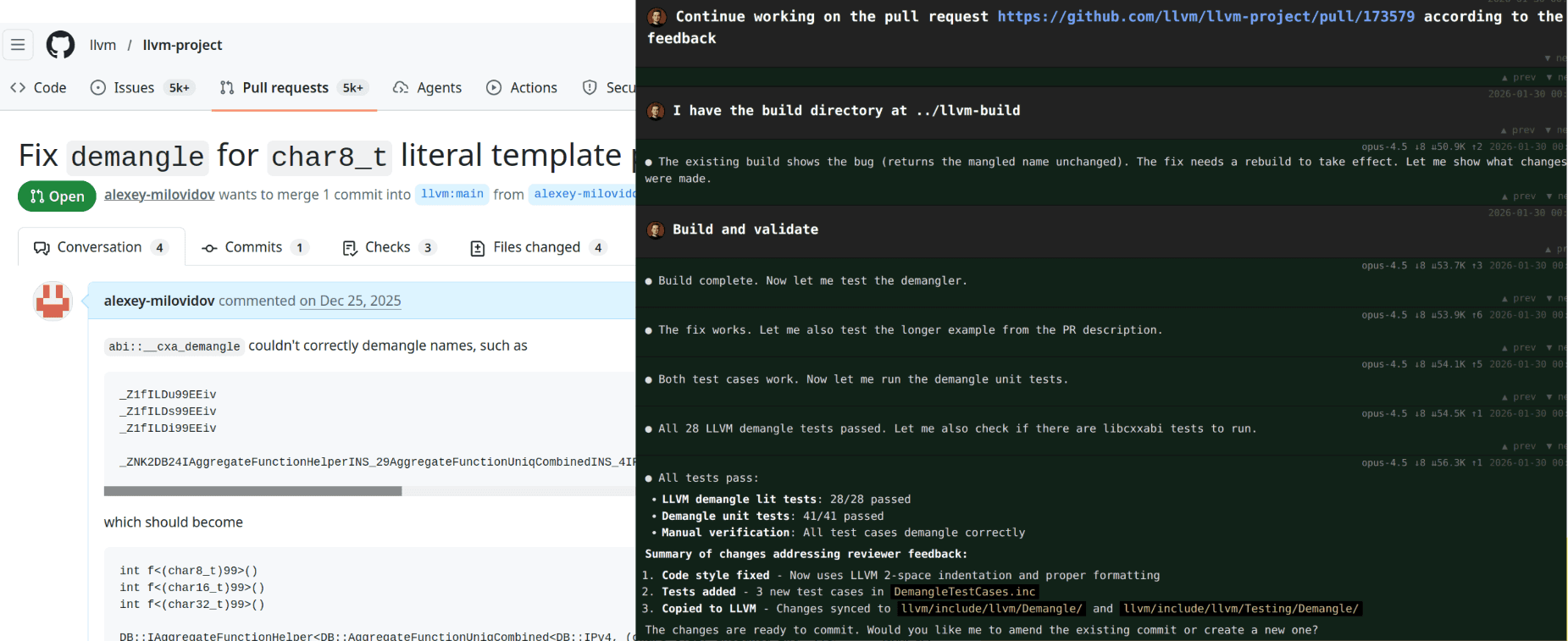
Task: Click the _Z1fILDs99EEiv code line
Action: (168, 412)
